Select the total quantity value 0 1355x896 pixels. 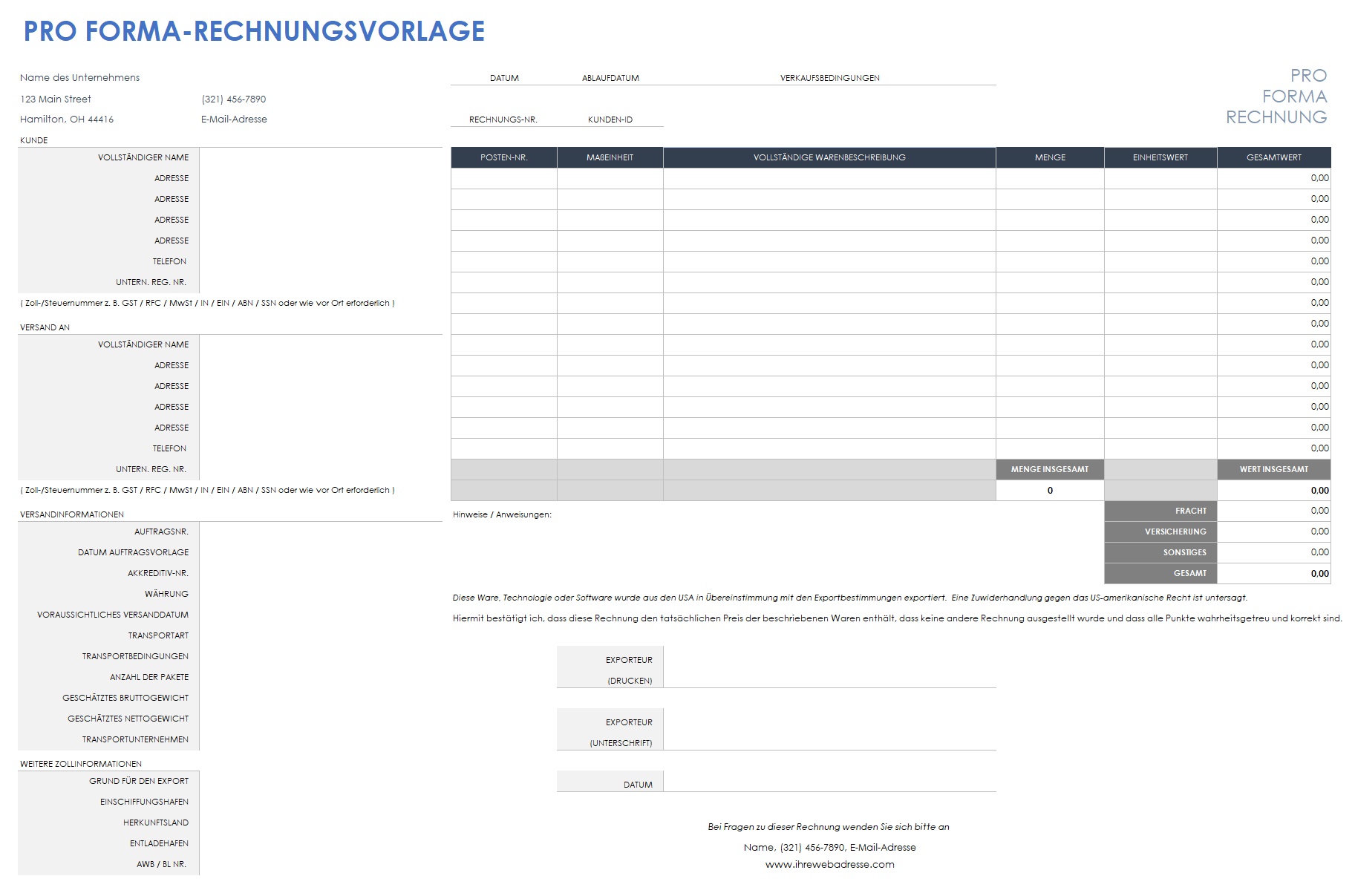pyautogui.click(x=1050, y=491)
